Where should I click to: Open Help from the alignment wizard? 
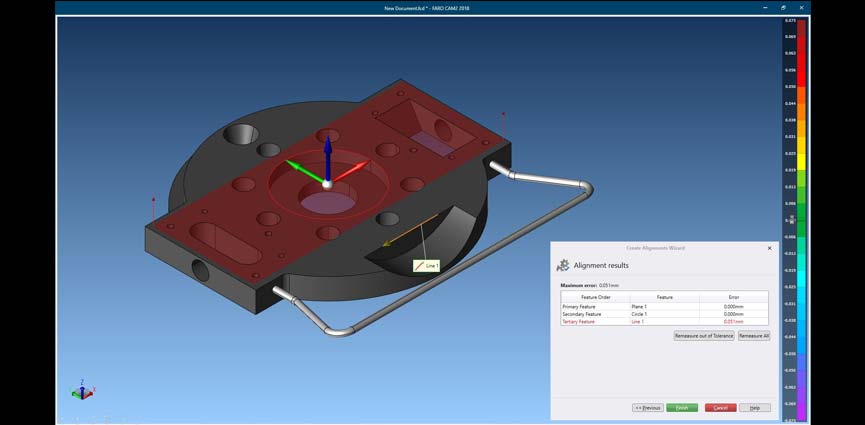coord(755,408)
